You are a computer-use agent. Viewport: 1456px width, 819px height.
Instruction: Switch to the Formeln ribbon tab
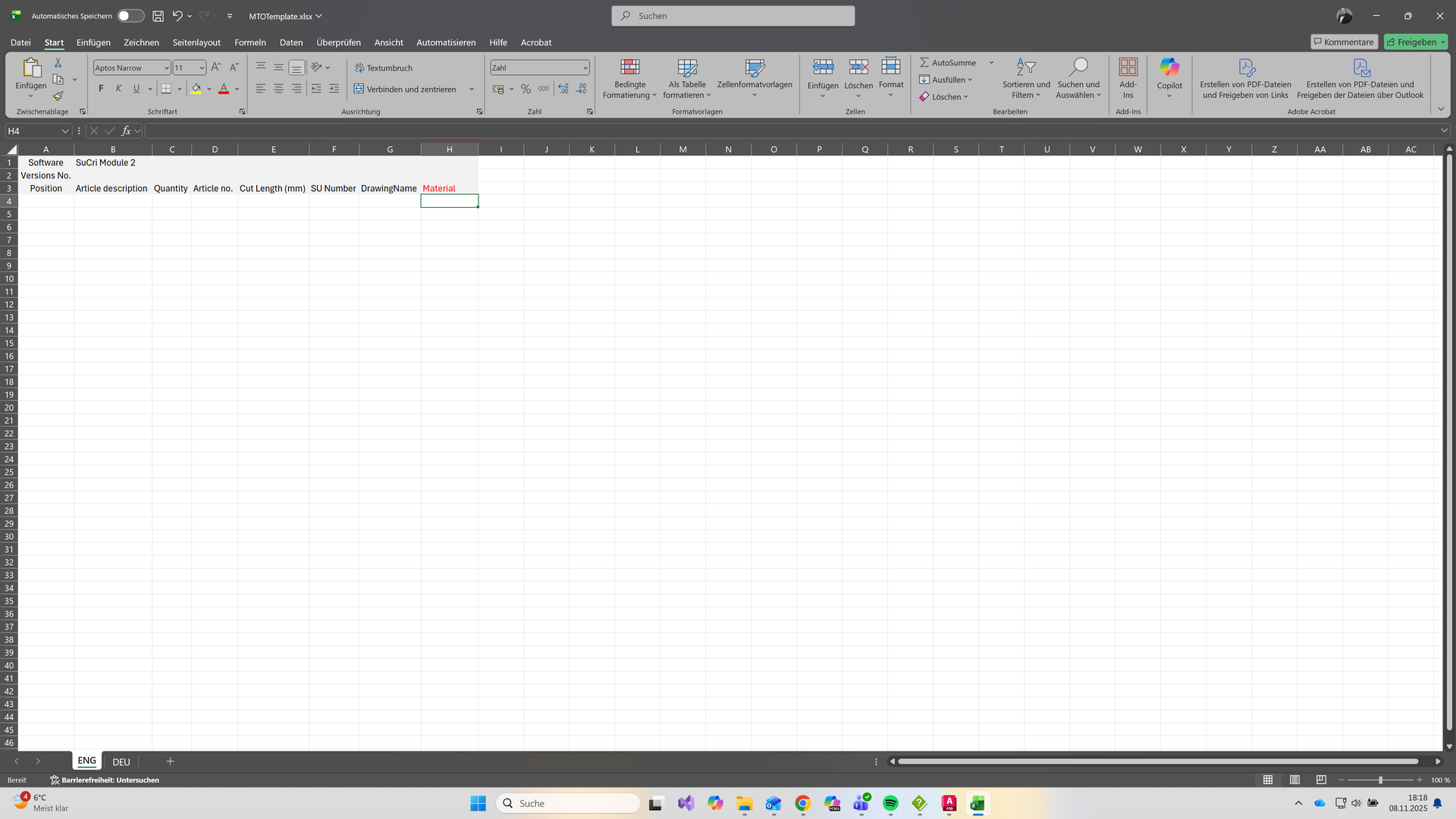point(250,42)
